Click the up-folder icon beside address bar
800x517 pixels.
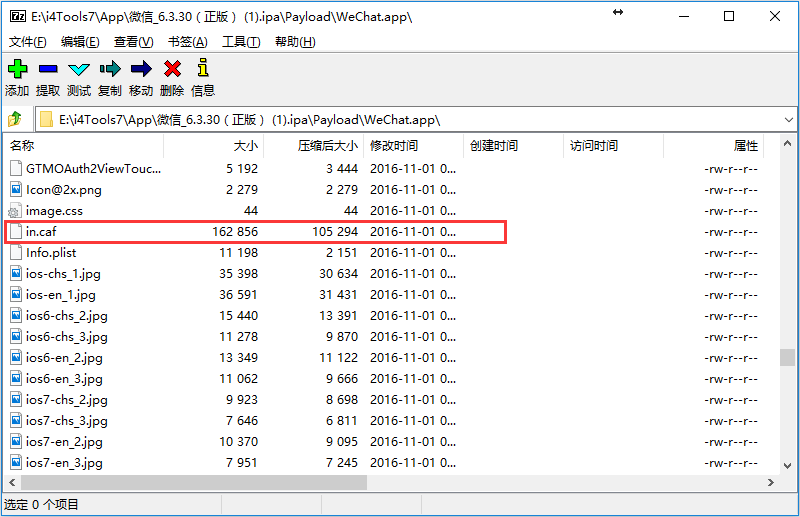[x=15, y=120]
